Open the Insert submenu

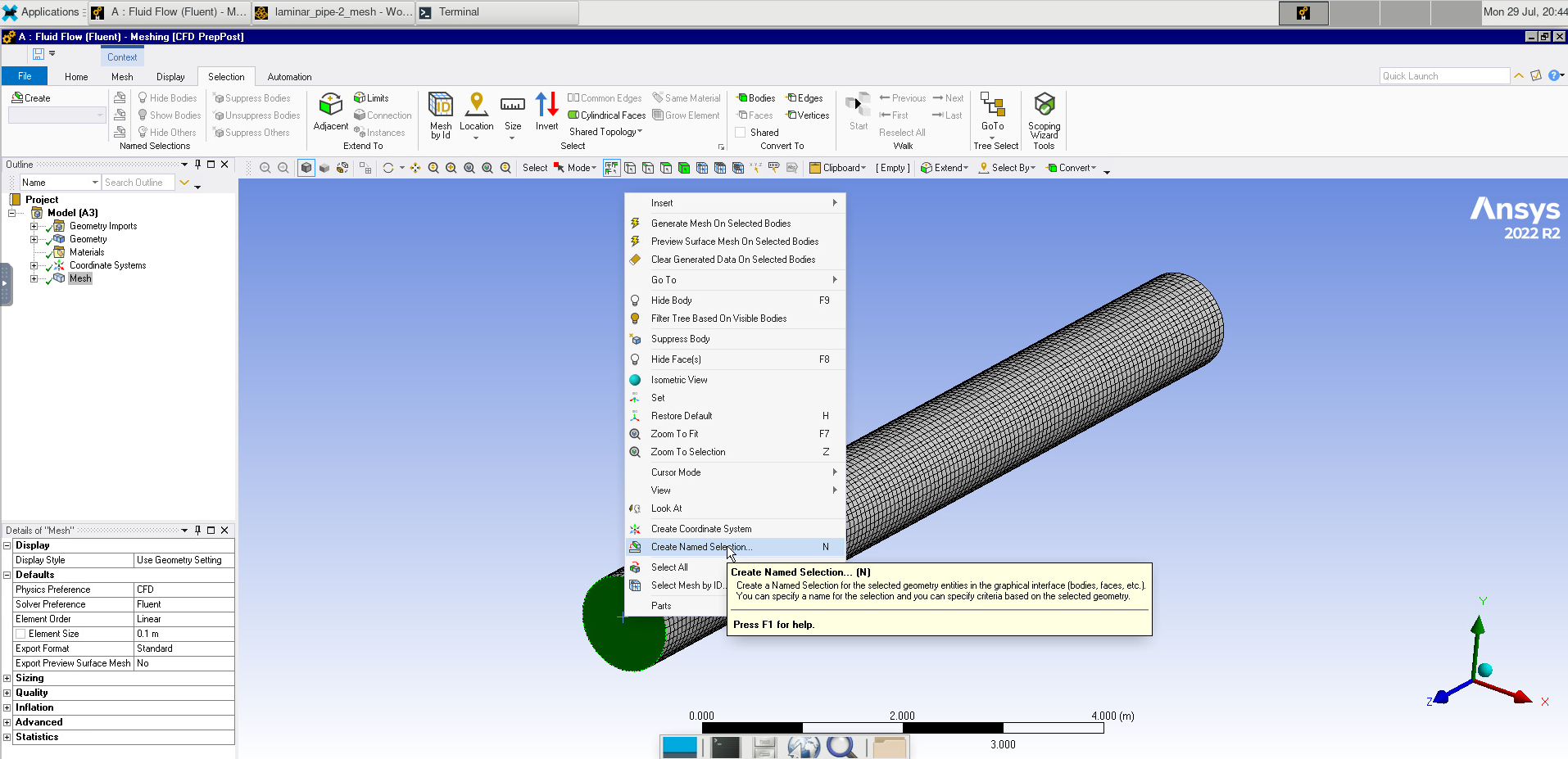pos(735,203)
